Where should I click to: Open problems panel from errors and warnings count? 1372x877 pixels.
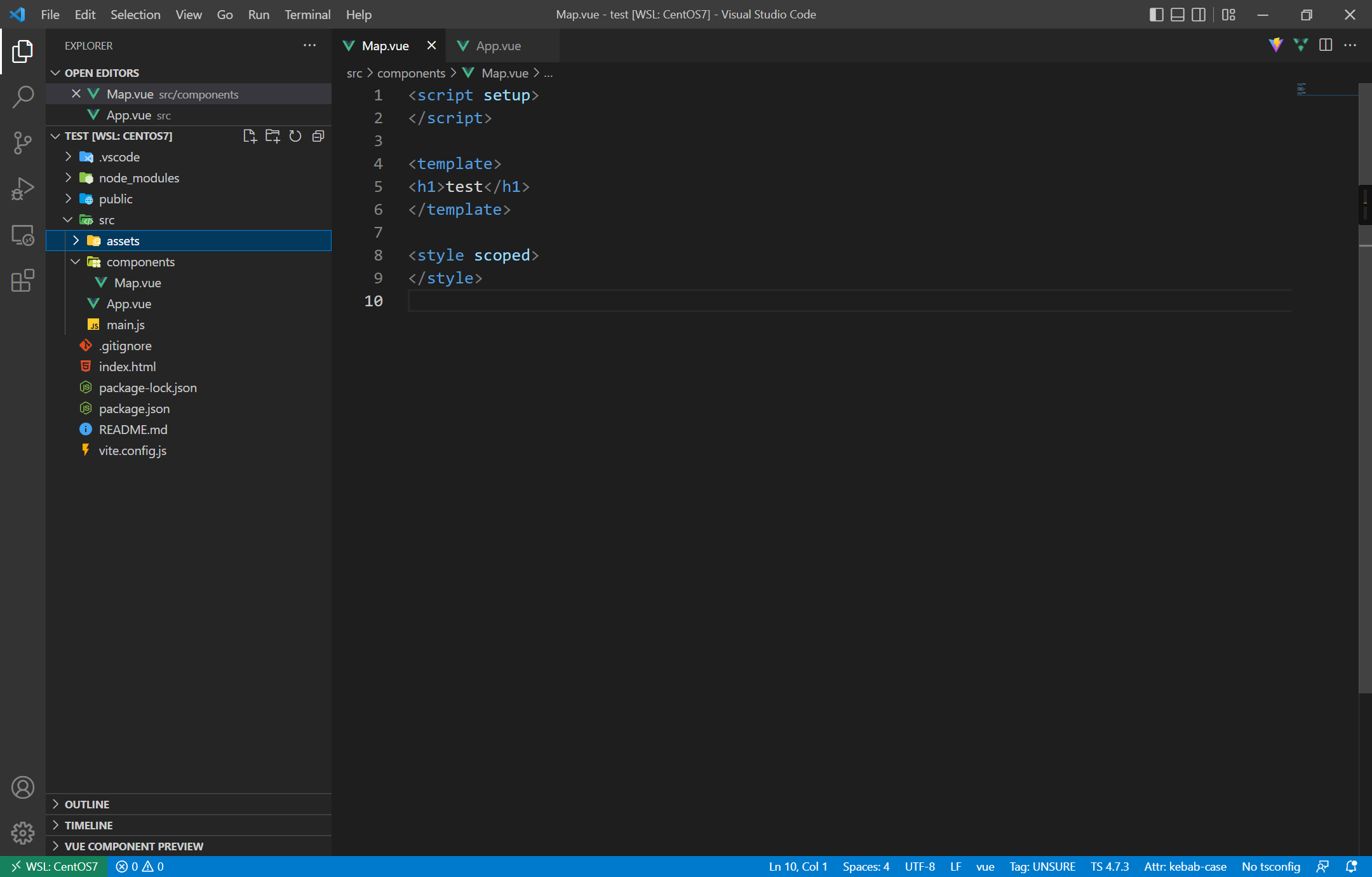tap(140, 866)
